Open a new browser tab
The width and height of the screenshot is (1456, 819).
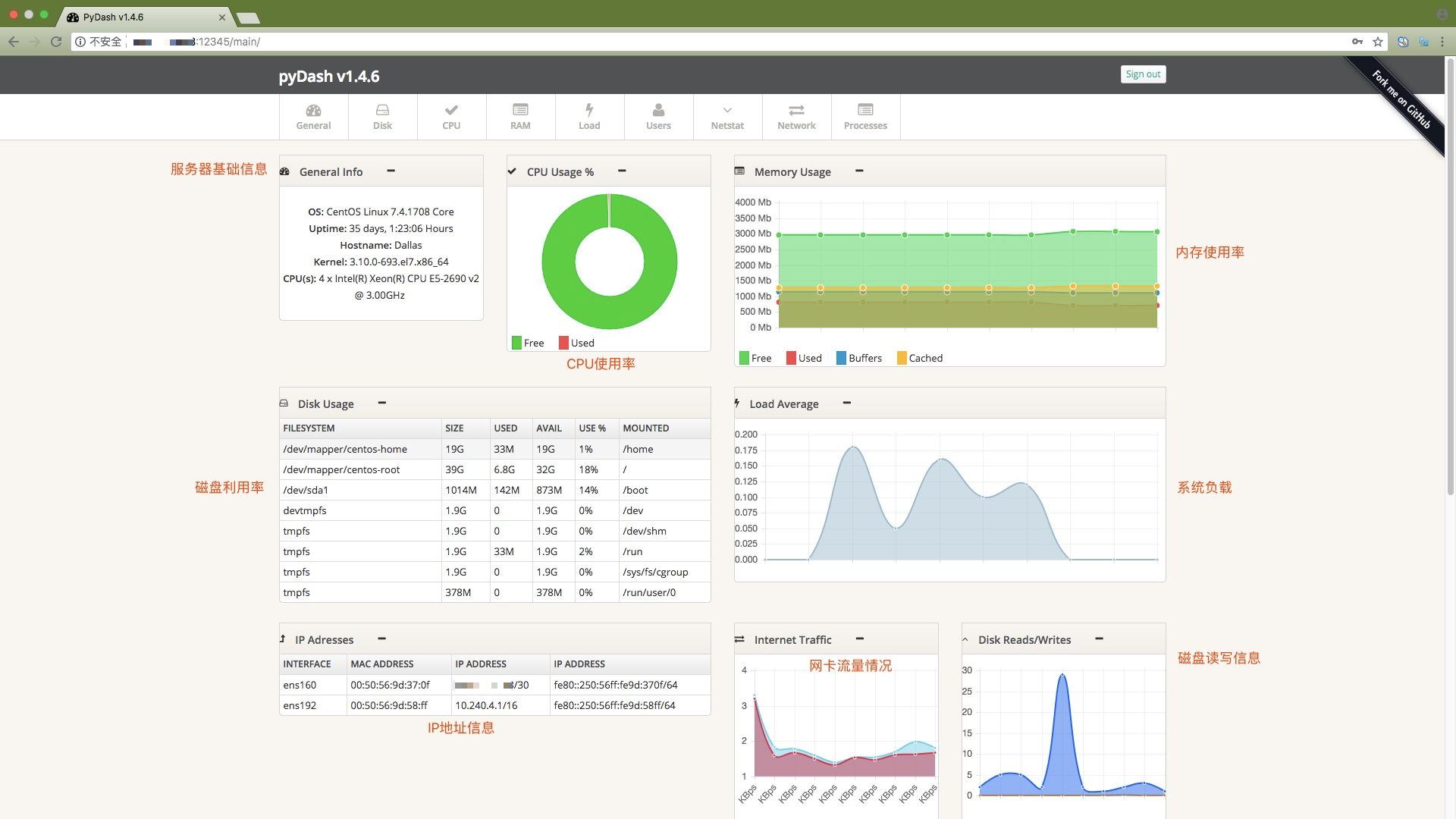coord(248,17)
